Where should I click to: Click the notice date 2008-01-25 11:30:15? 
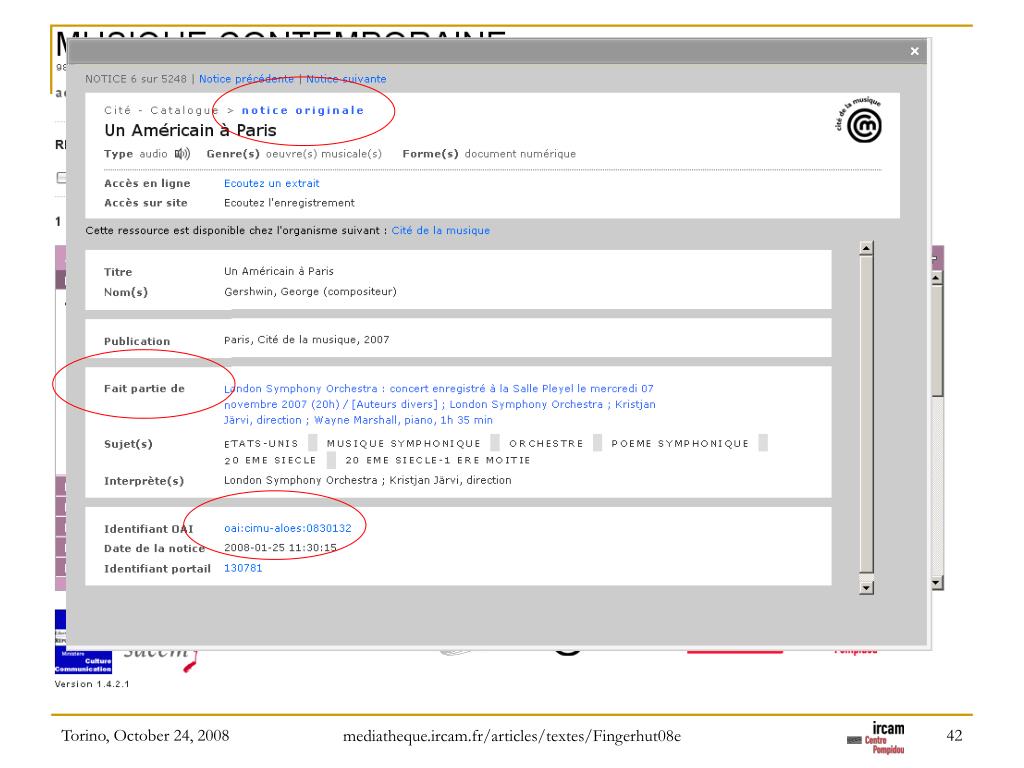(280, 548)
